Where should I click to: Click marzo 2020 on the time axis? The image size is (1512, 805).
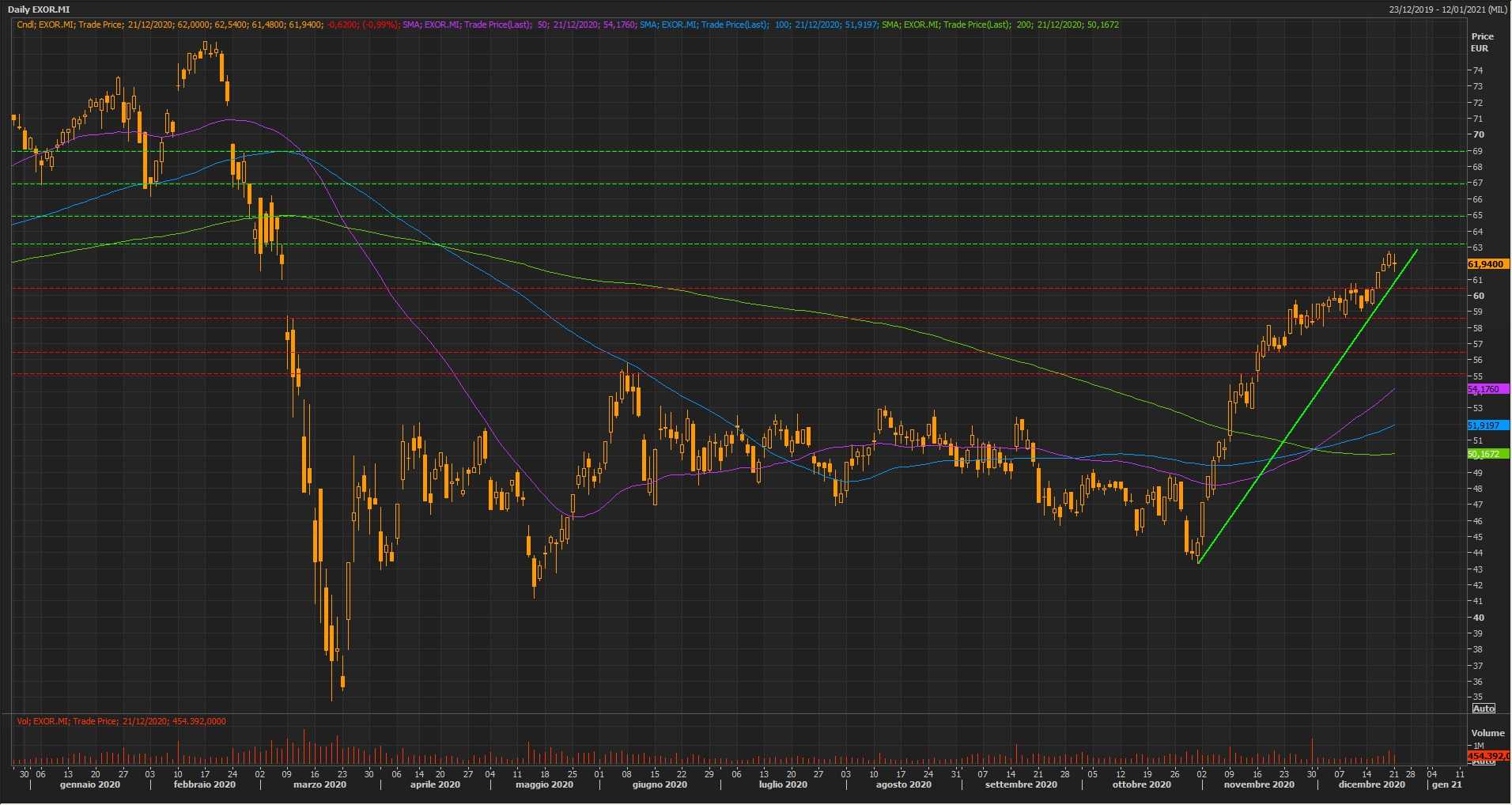(319, 785)
